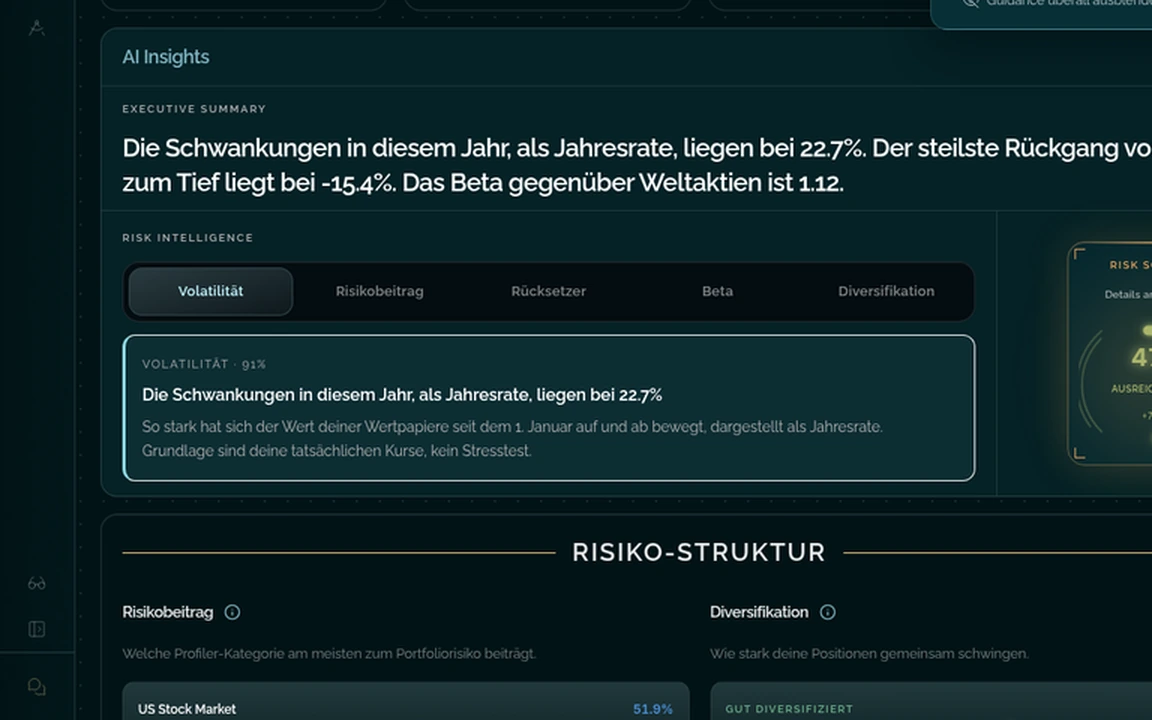Open the Diversifikation tab
The image size is (1152, 720).
[x=886, y=292]
